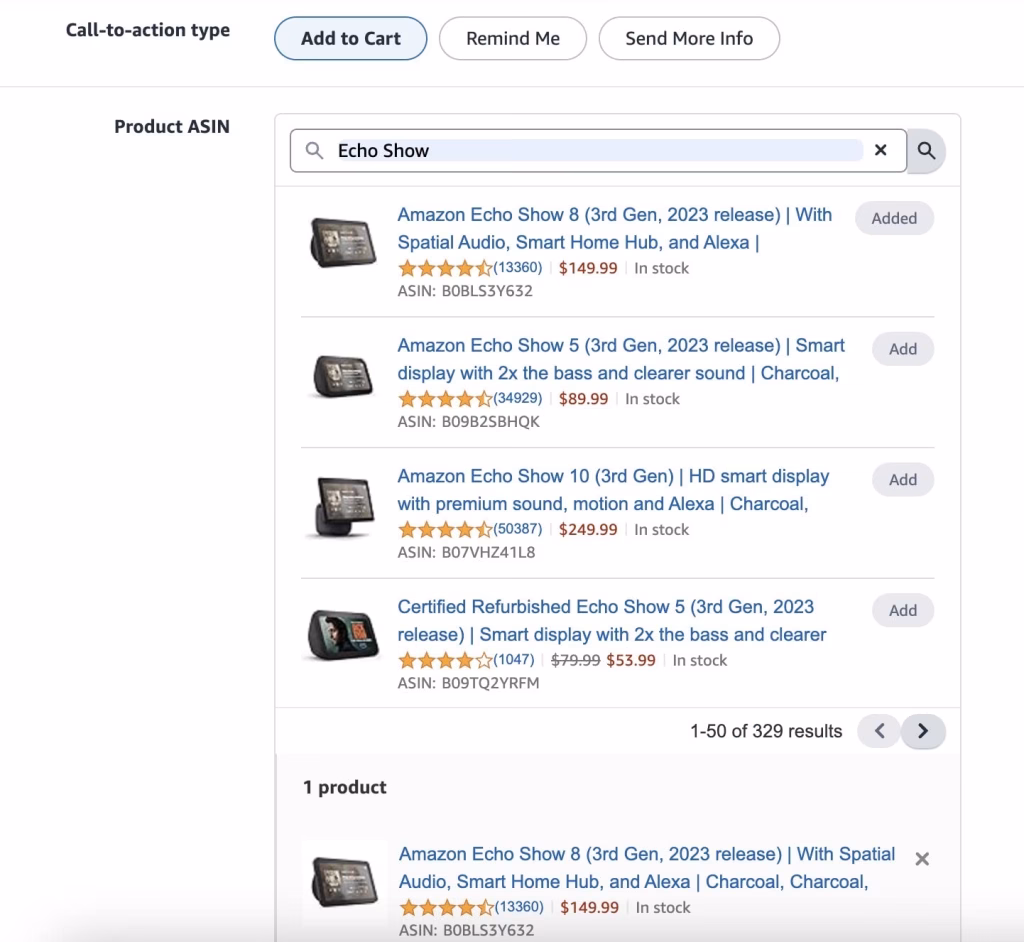Screen dimensions: 1024x942
Task: Click the selected Echo Show 8 product thumbnail
Action: coord(344,882)
